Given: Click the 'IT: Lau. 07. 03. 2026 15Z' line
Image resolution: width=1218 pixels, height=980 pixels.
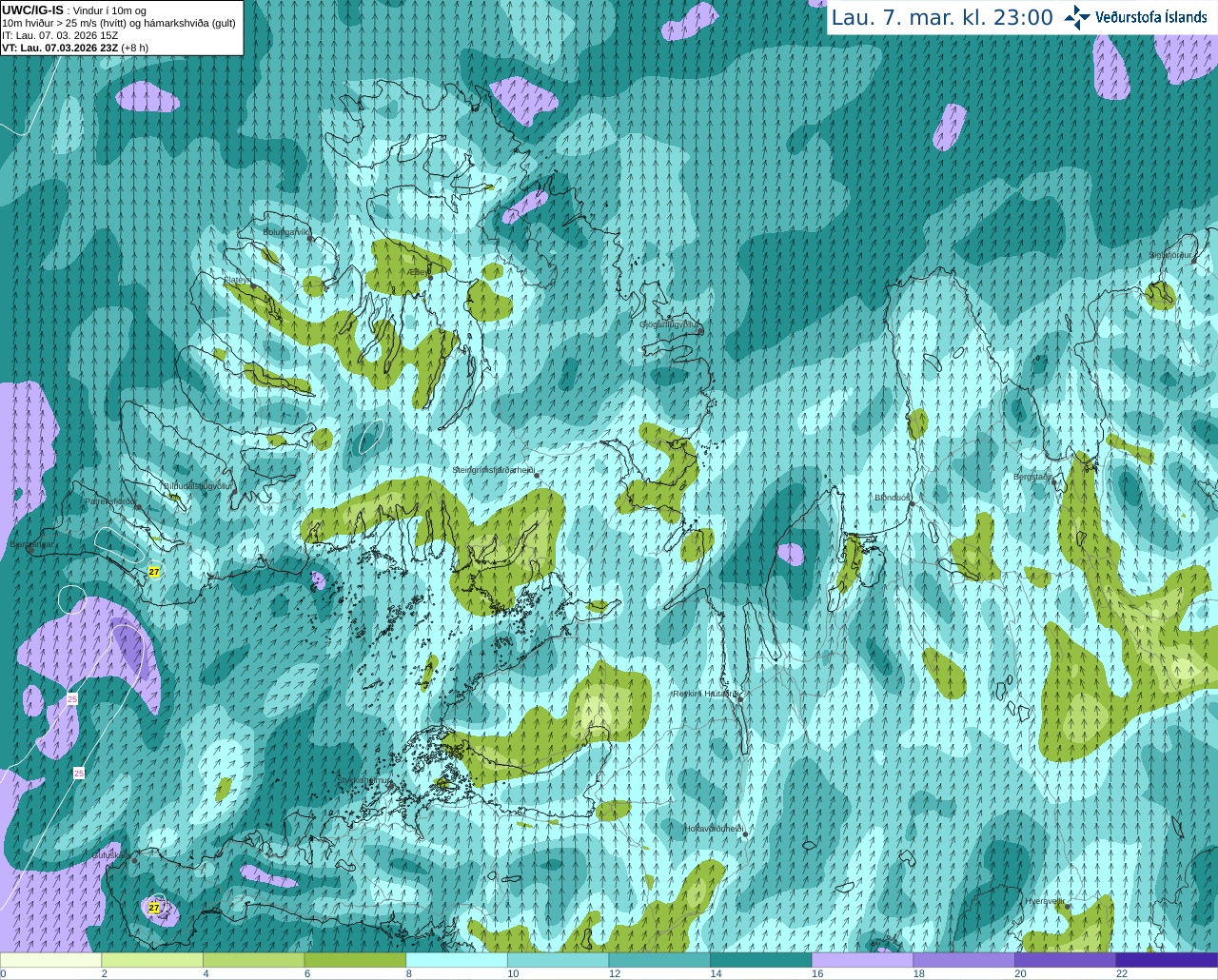Looking at the screenshot, I should [60, 34].
